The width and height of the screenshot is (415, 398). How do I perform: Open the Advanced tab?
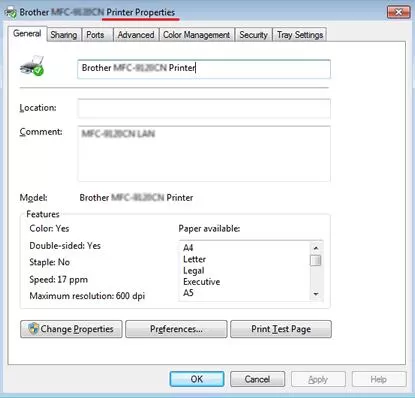(x=136, y=35)
